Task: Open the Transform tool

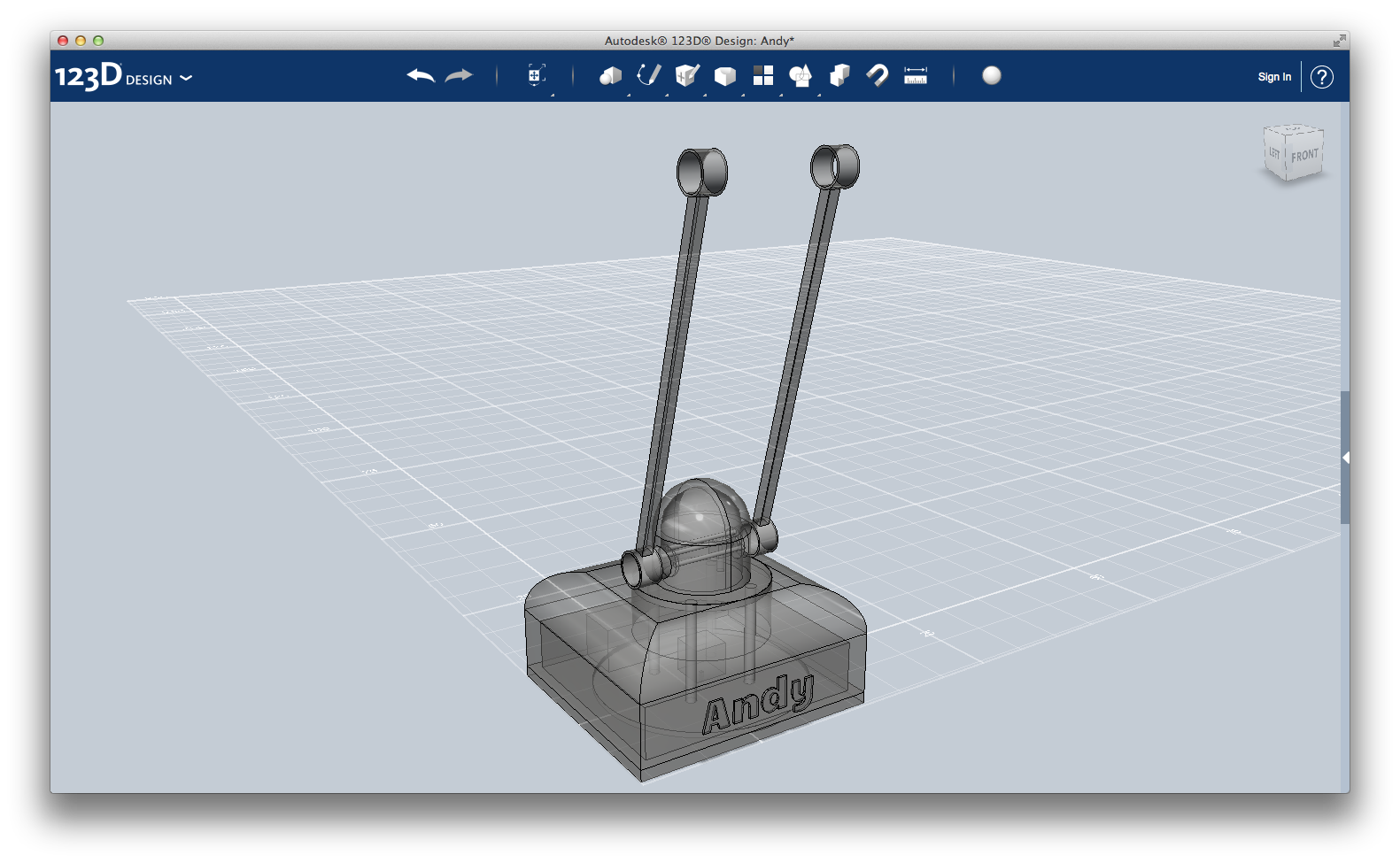Action: point(536,76)
